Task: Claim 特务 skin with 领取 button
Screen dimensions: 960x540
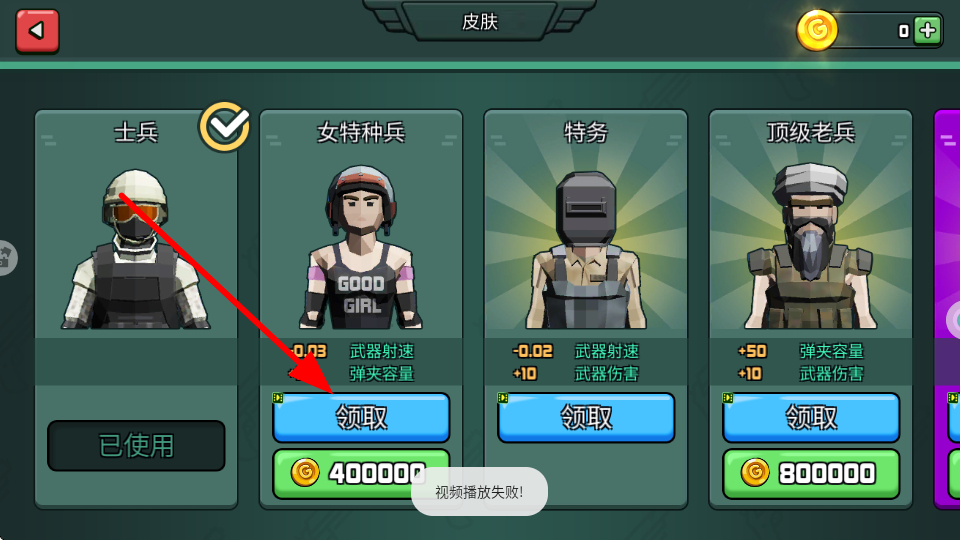Action: 586,418
